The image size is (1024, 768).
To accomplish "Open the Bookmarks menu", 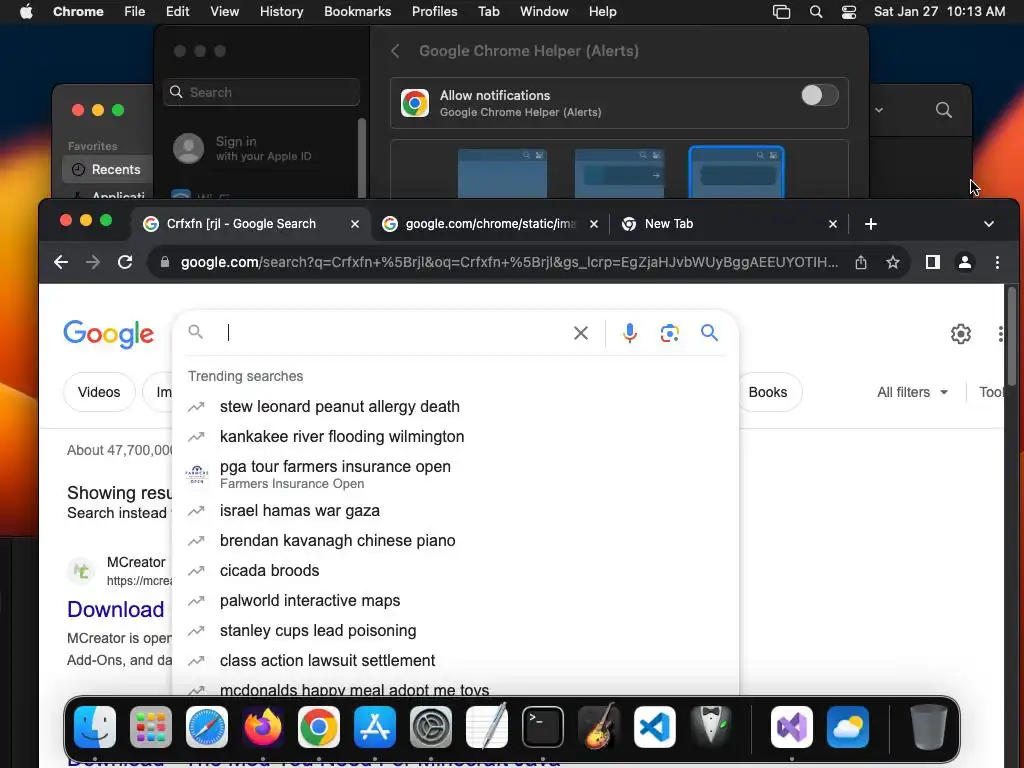I will [x=357, y=12].
